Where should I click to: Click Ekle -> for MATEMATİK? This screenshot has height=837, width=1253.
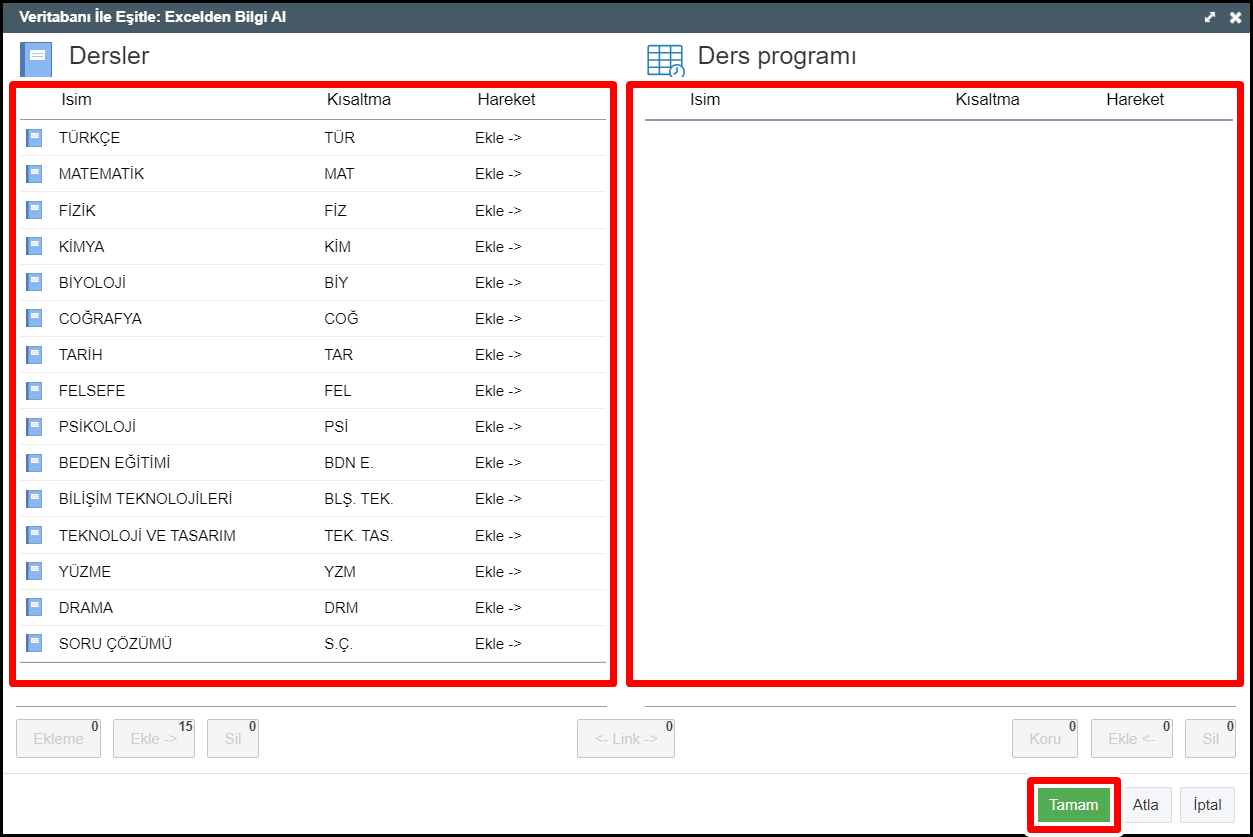click(x=498, y=174)
